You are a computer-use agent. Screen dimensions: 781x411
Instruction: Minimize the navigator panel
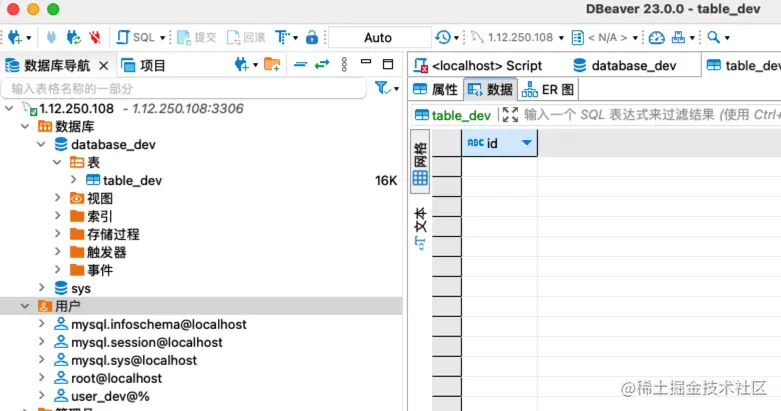click(366, 62)
